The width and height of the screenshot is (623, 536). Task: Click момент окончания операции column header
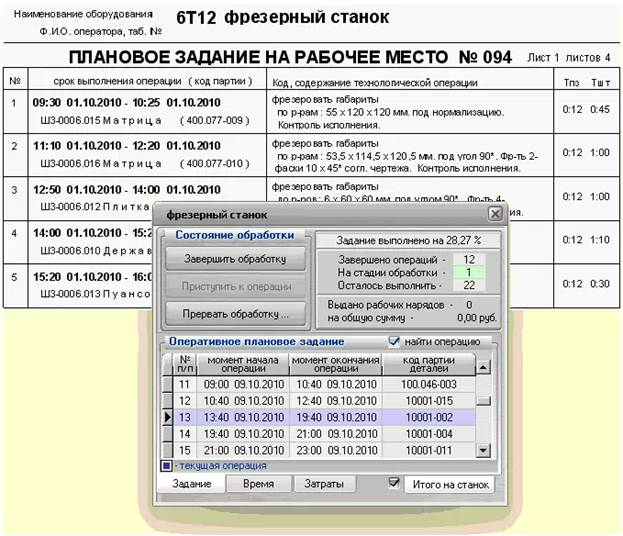(336, 364)
